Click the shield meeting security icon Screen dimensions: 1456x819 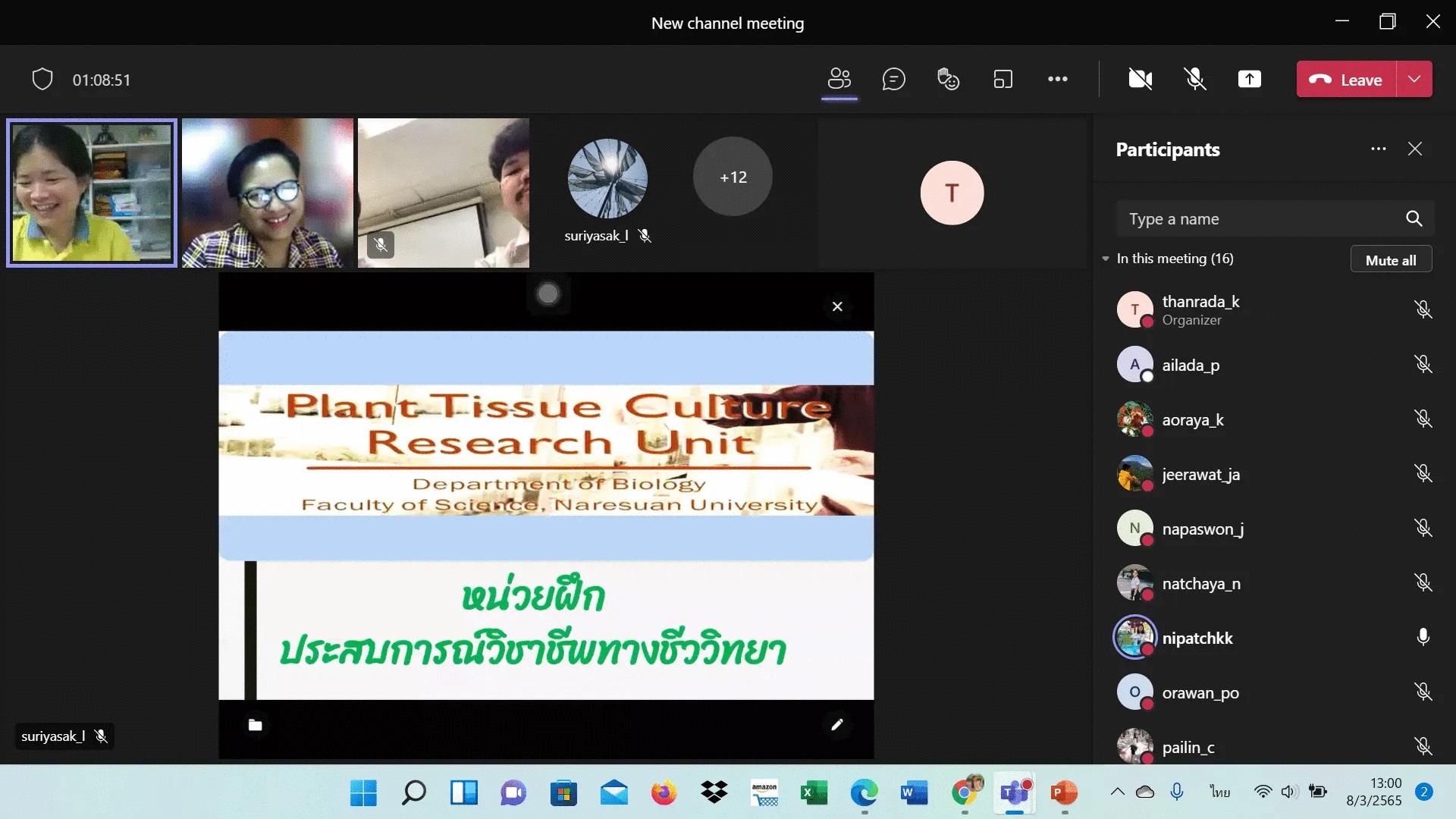[42, 79]
